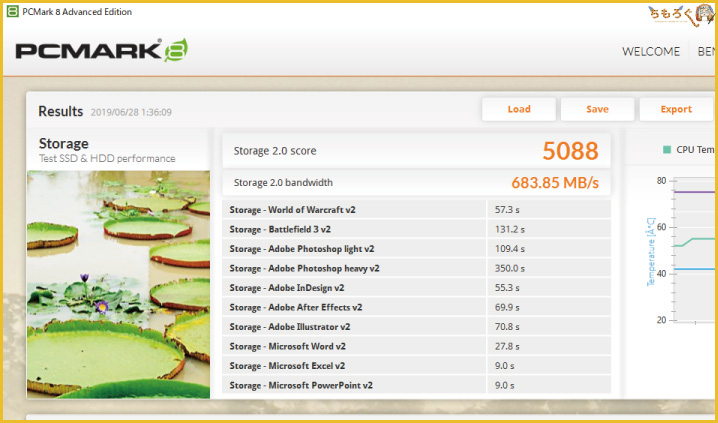
Task: Select the Storage 2.0 score label
Action: 275,151
